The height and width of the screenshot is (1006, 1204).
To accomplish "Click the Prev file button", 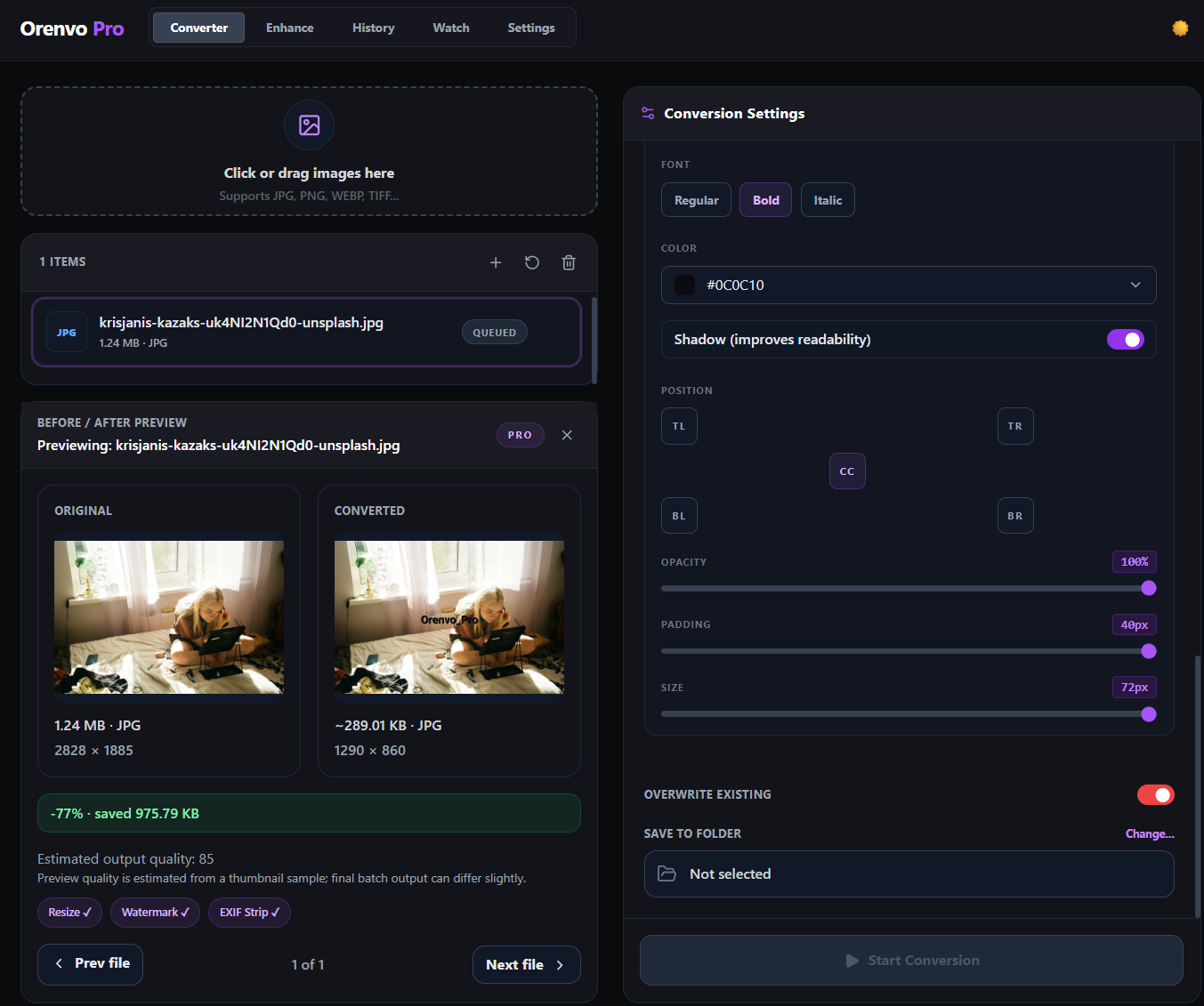I will pyautogui.click(x=90, y=964).
